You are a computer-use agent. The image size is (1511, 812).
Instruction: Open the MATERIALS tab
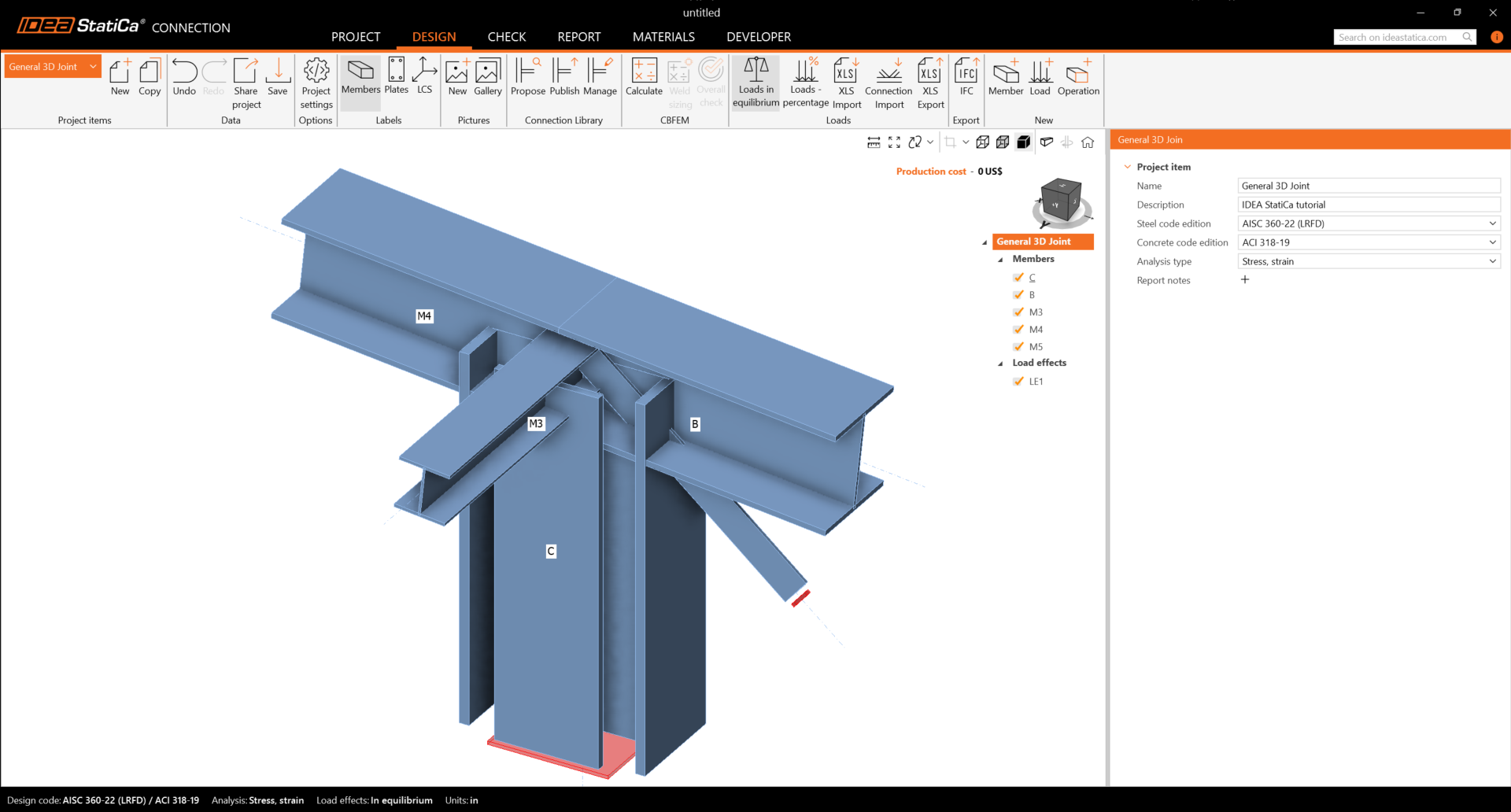tap(663, 37)
